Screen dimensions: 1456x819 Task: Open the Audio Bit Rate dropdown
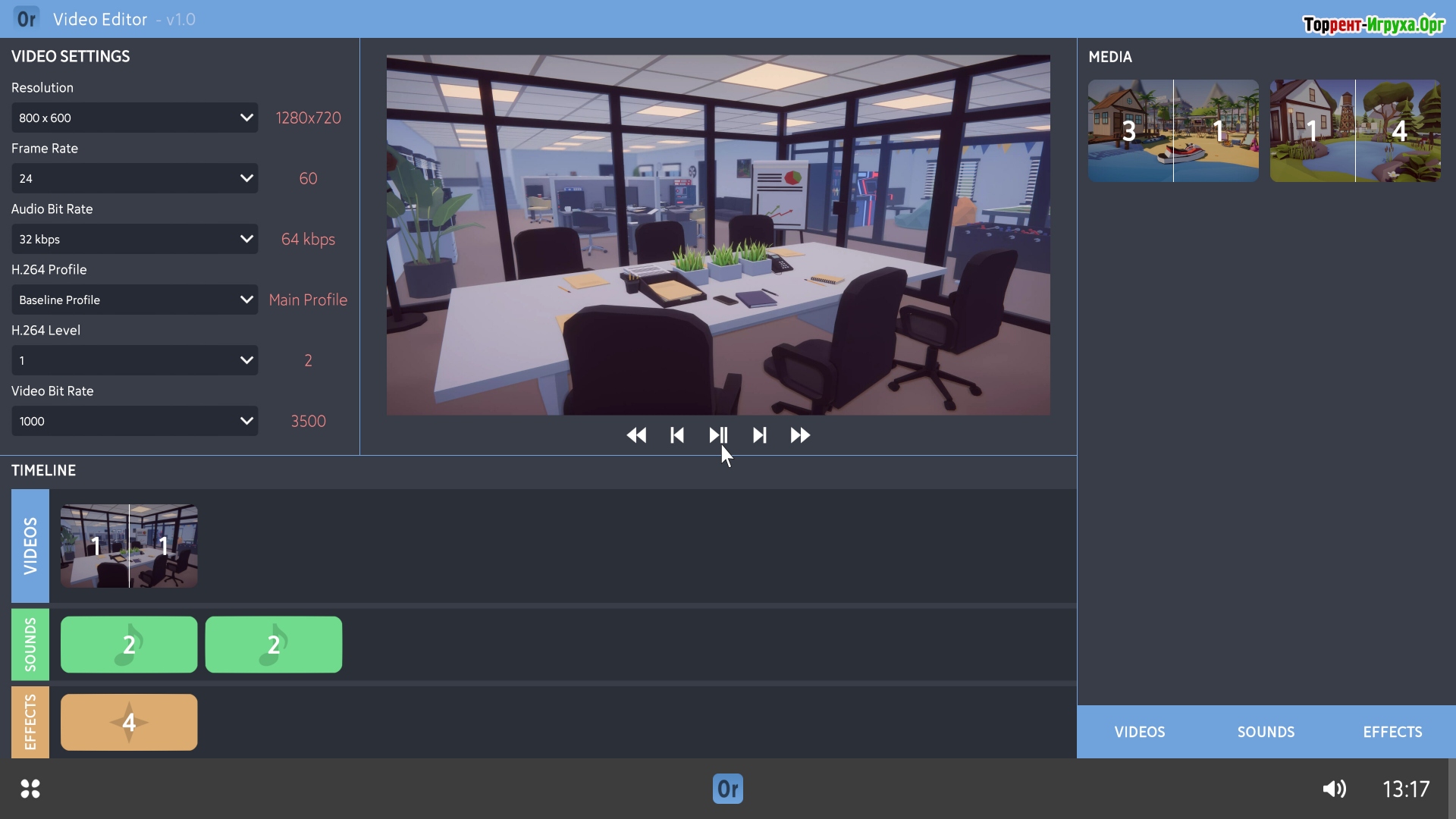click(134, 239)
